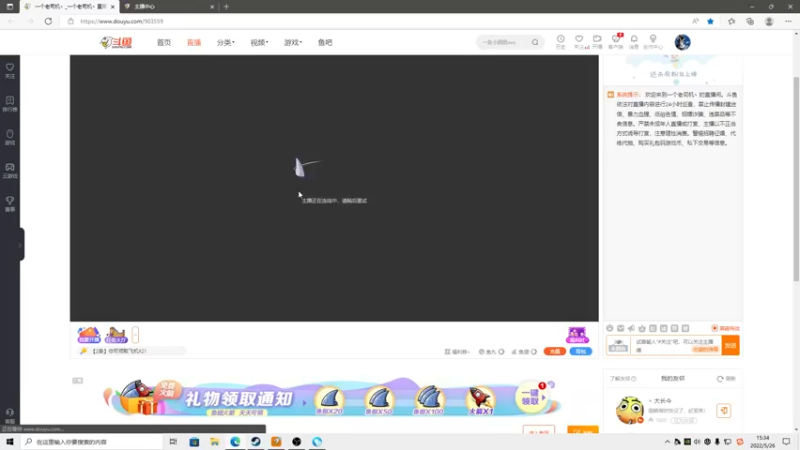Image resolution: width=800 pixels, height=450 pixels.
Task: Click the envelope icon in chat toolbar
Action: (x=620, y=328)
